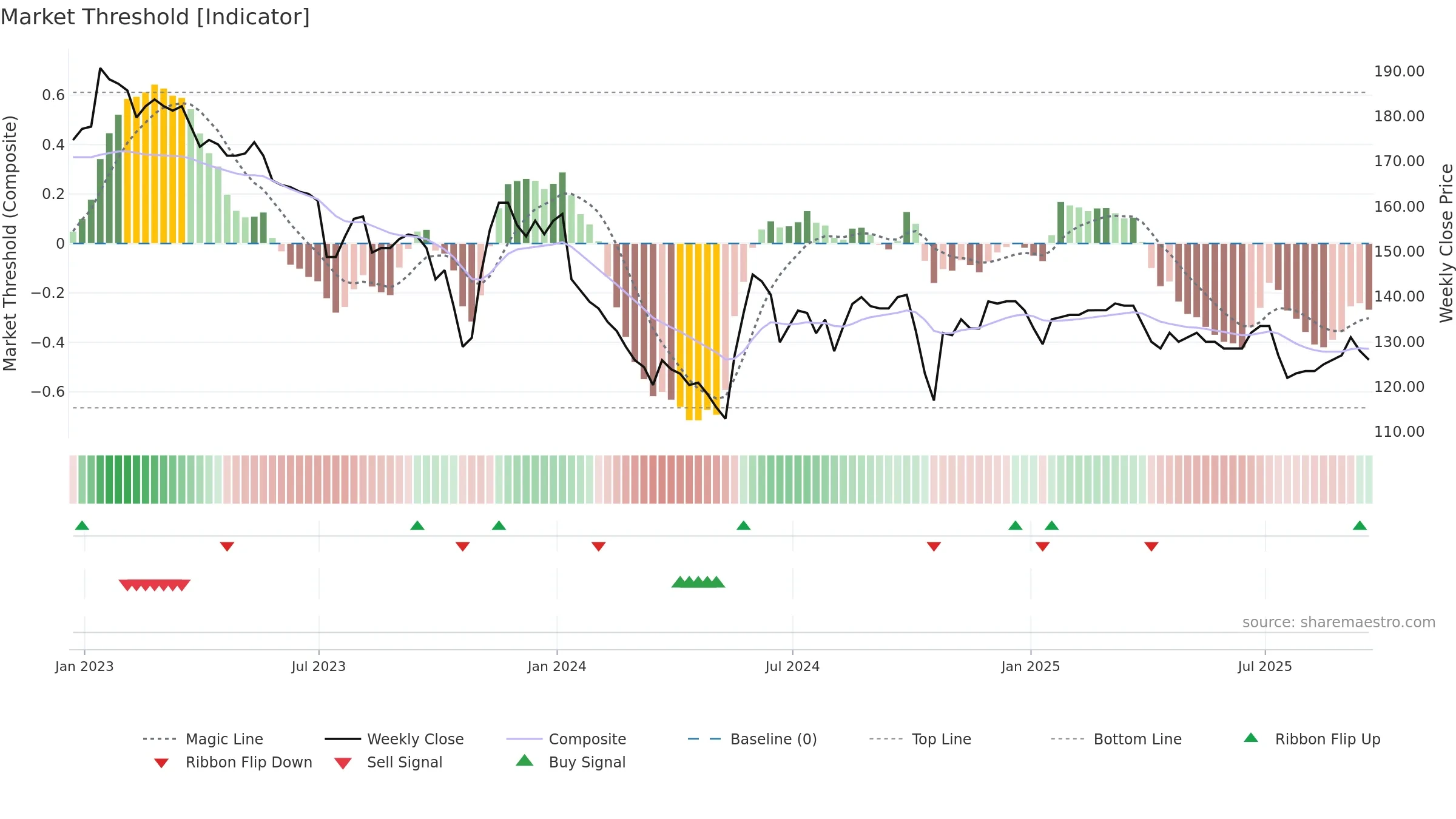Click the Weekly Close Price axis title

tap(1446, 243)
